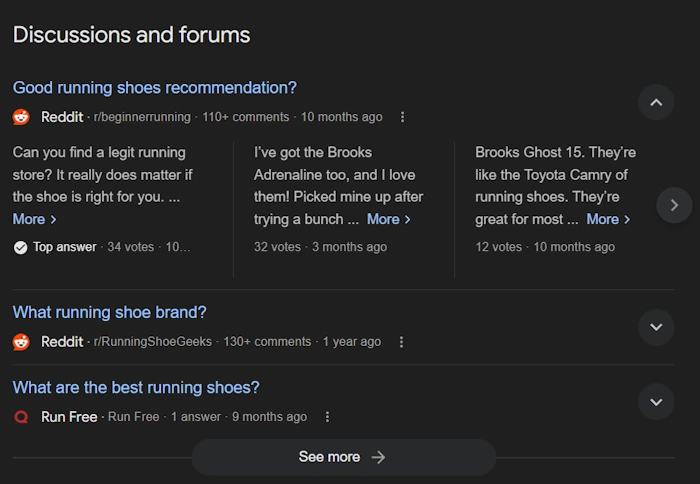Click the Reddit icon beside r/beginnerrunning
The height and width of the screenshot is (484, 700).
tap(21, 117)
